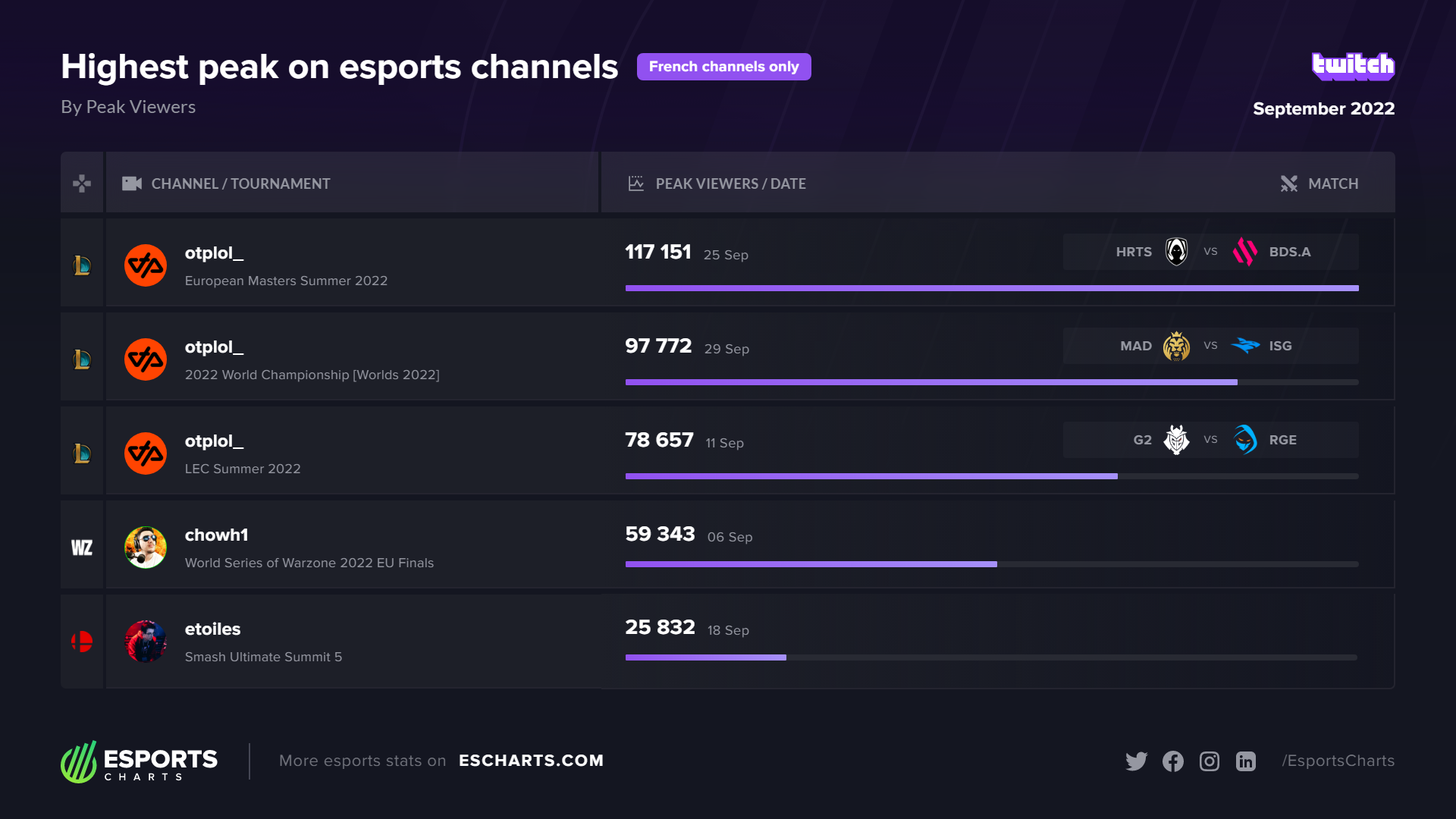Click the Warzone WZ game icon
The width and height of the screenshot is (1456, 819).
(82, 548)
